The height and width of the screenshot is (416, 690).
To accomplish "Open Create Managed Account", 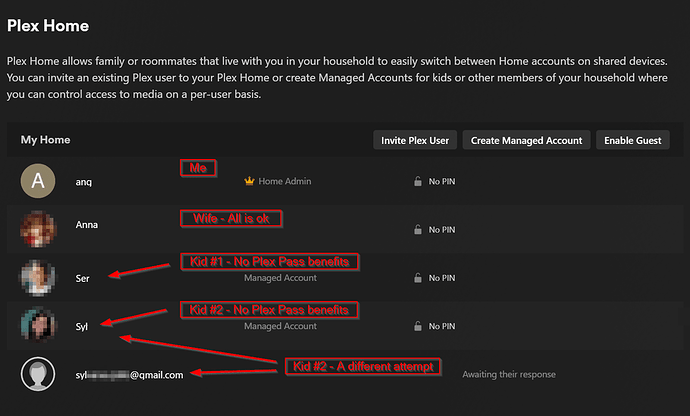I will point(526,140).
